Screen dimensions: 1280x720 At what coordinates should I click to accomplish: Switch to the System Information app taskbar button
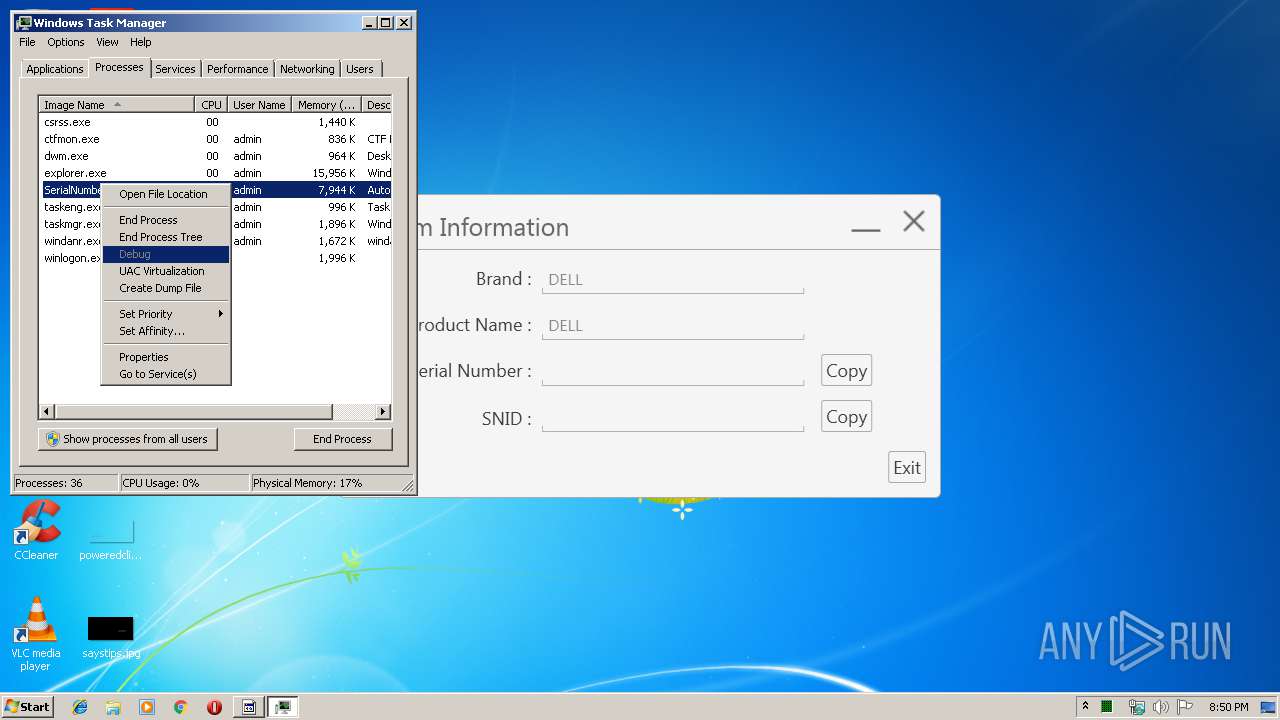(x=249, y=707)
